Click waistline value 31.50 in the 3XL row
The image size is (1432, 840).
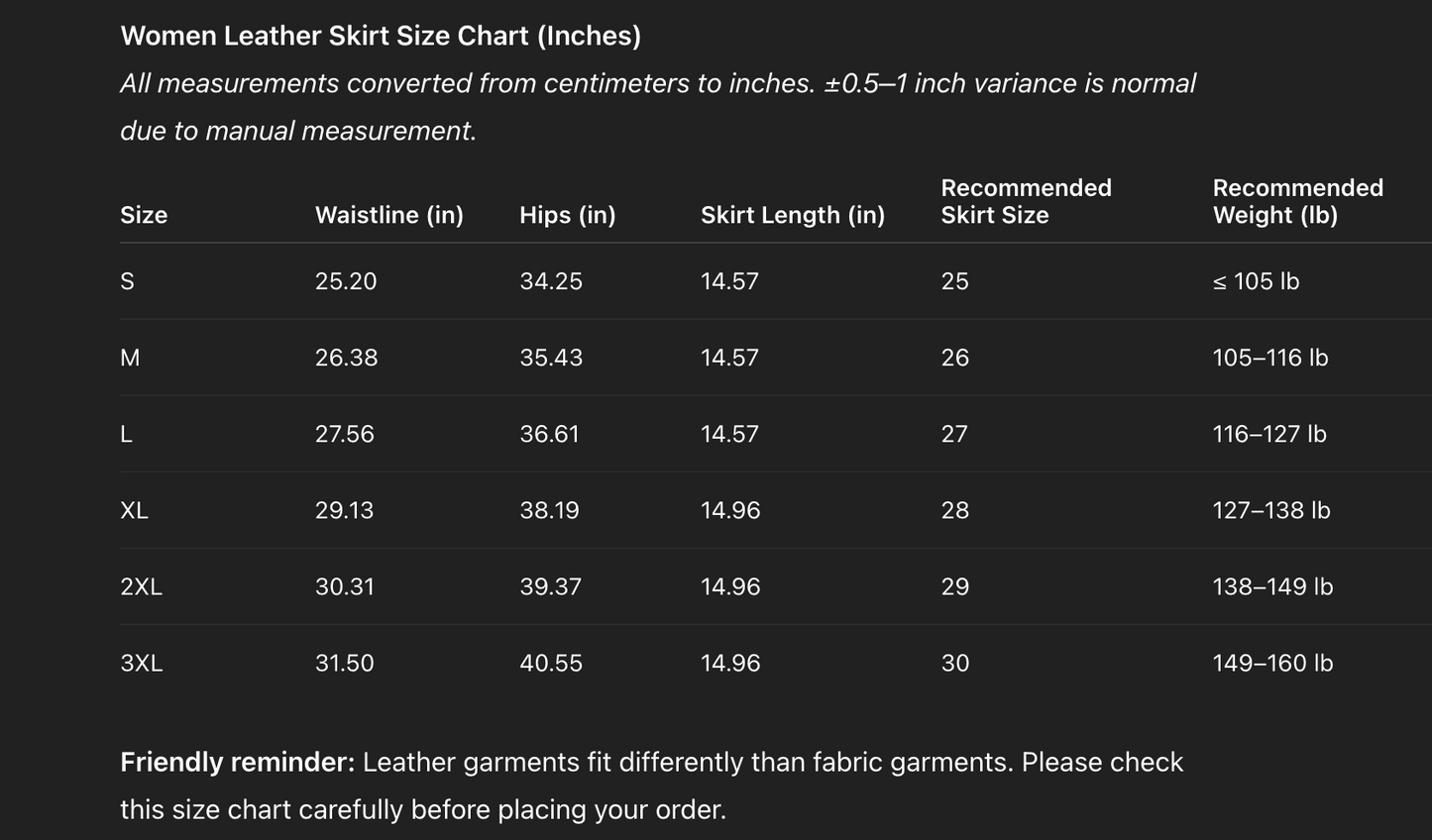344,663
